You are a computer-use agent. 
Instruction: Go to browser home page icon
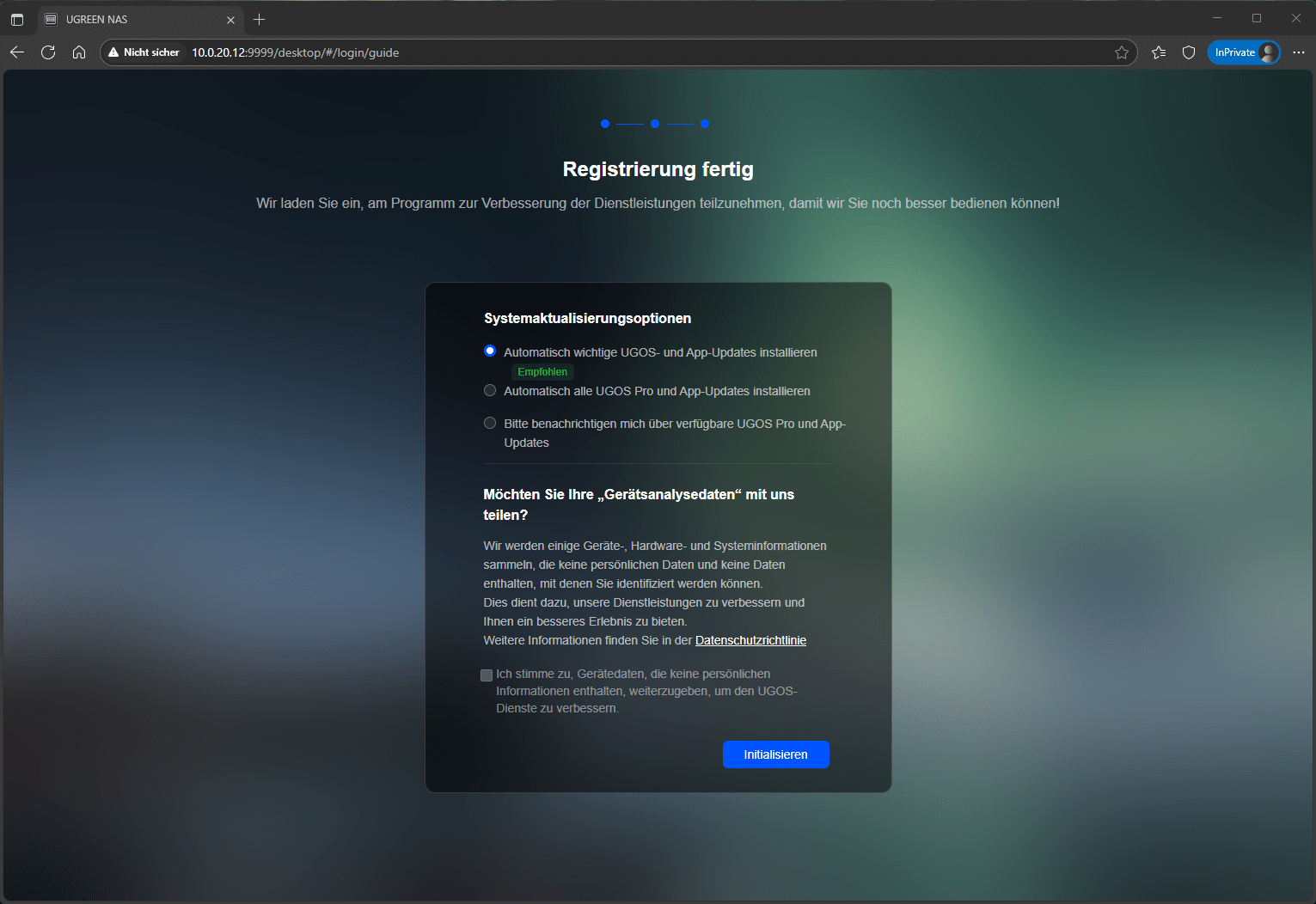(79, 52)
